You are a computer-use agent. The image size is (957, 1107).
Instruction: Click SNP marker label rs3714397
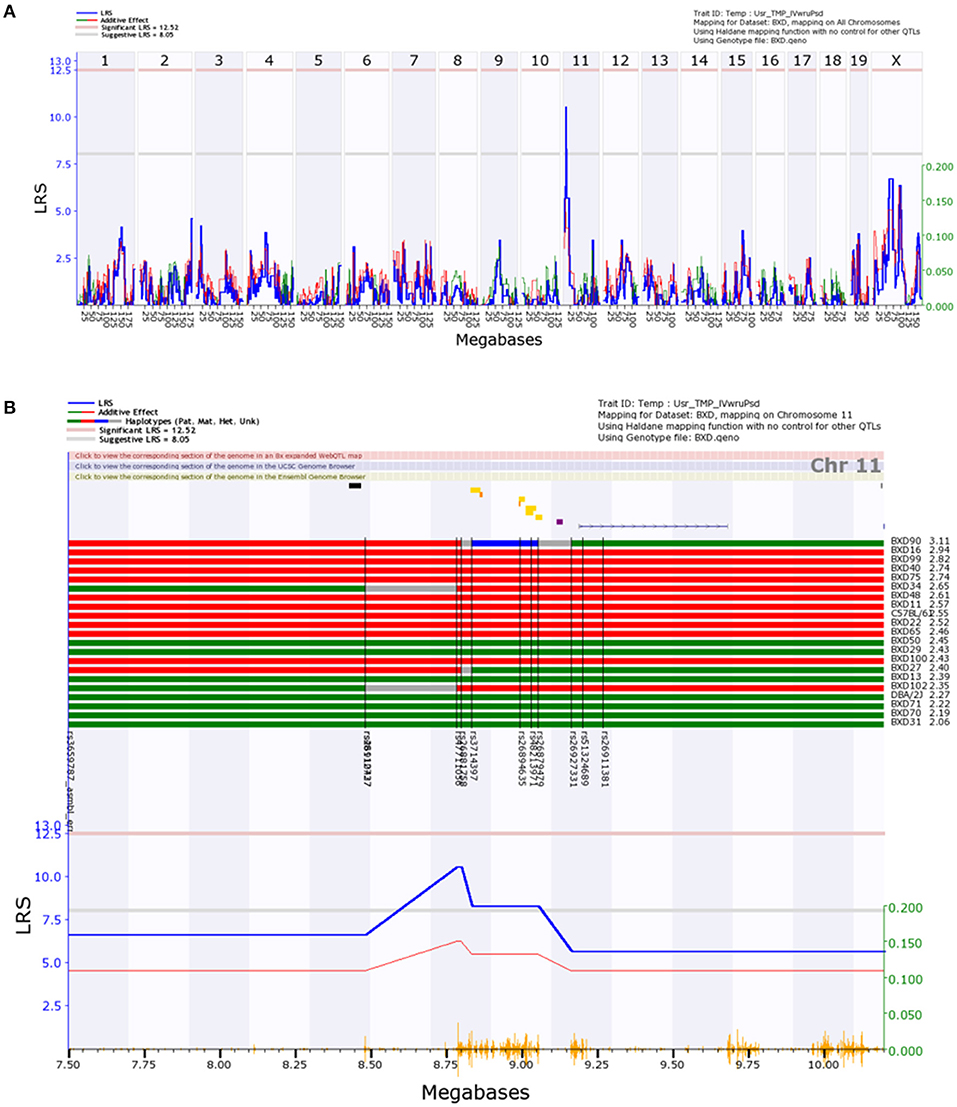tap(473, 756)
